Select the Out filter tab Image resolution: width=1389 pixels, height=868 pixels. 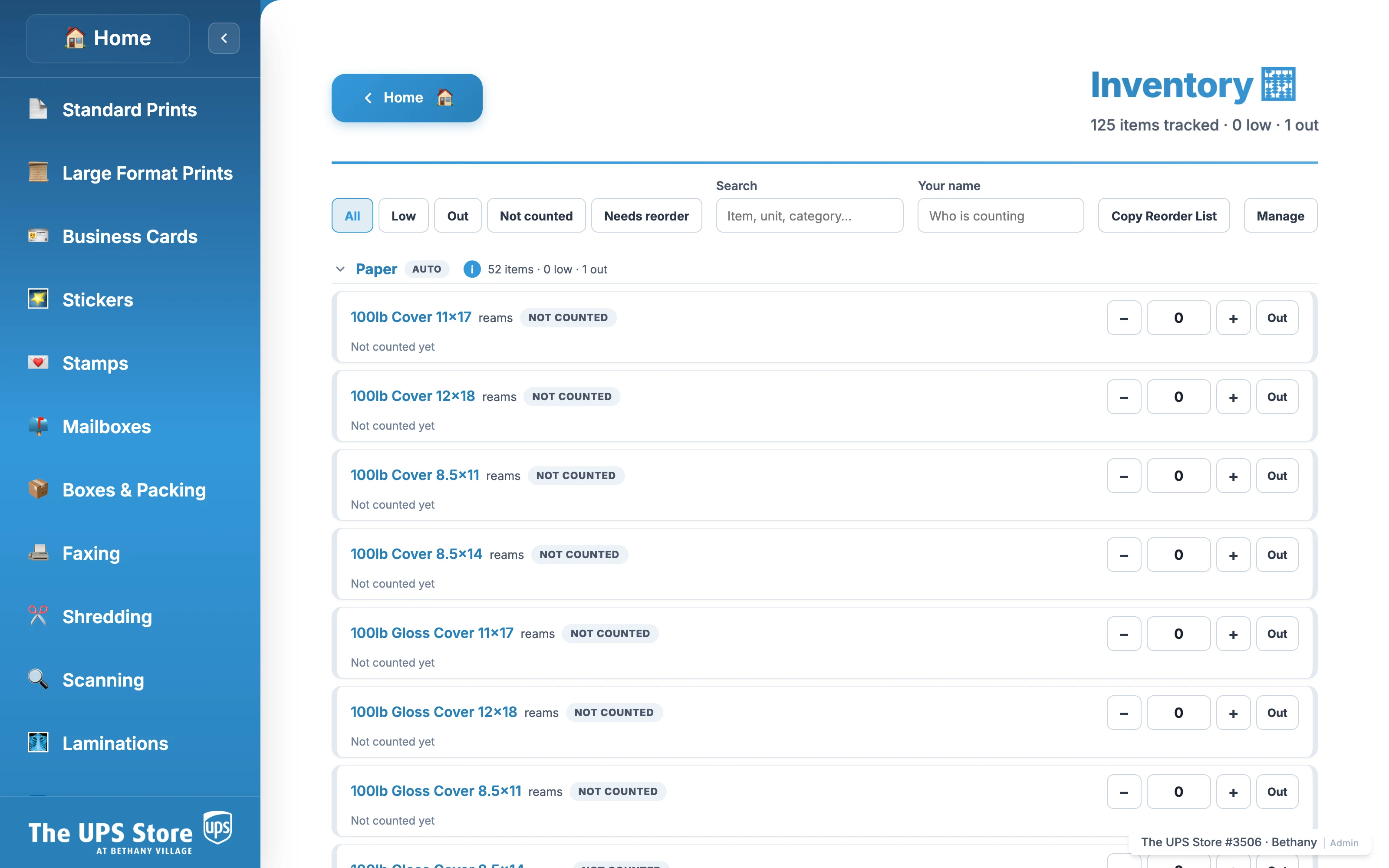458,215
